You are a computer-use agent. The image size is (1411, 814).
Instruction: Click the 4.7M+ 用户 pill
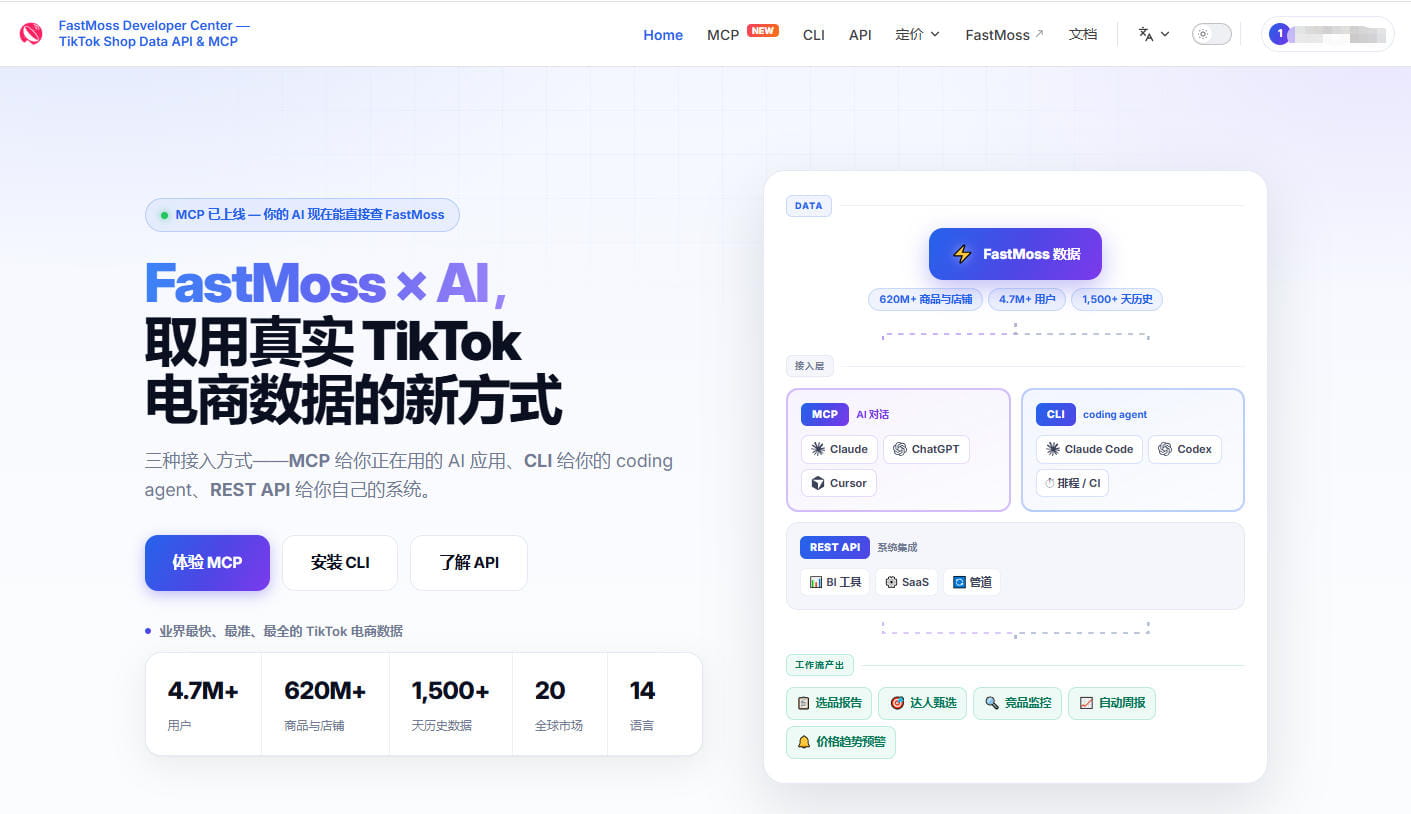1027,299
